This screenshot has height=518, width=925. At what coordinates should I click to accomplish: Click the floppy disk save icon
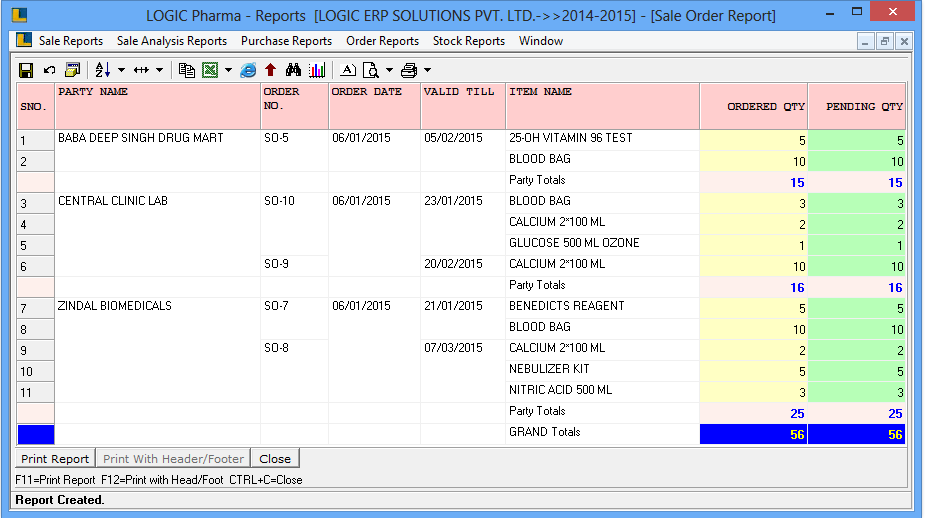pos(25,71)
